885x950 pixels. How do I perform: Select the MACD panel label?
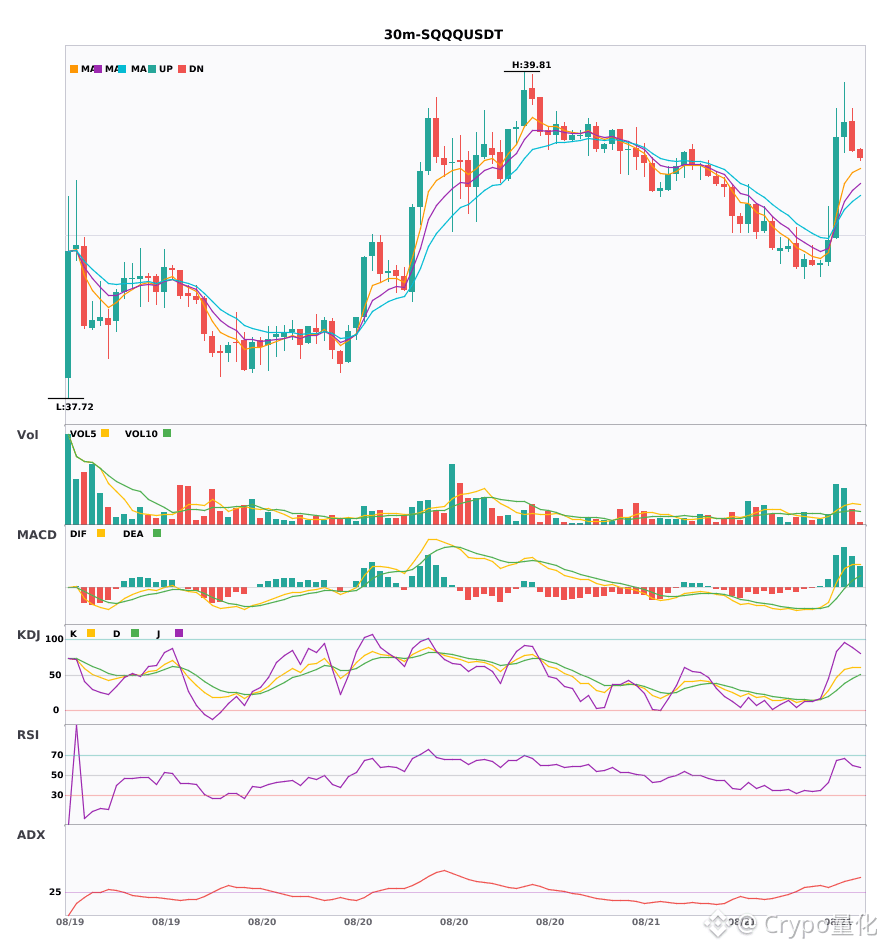[x=36, y=535]
